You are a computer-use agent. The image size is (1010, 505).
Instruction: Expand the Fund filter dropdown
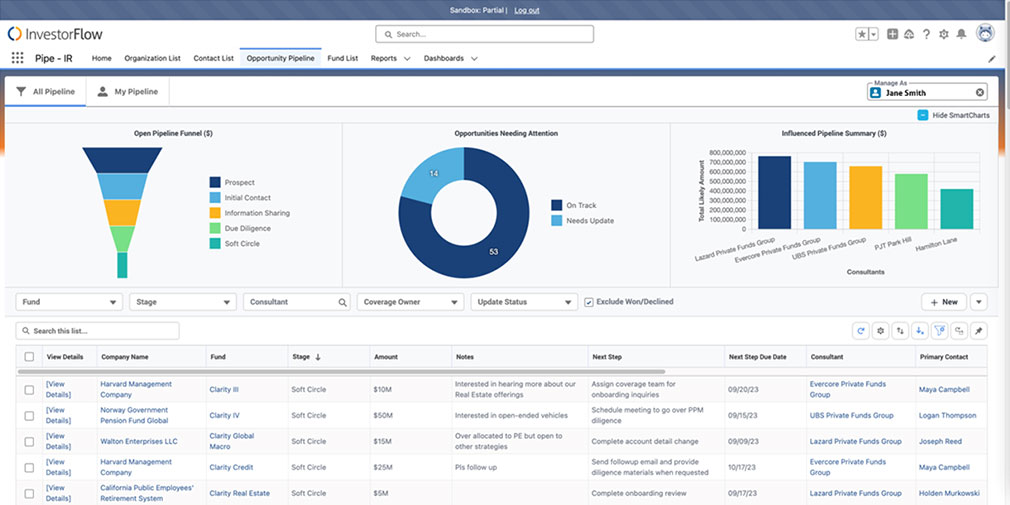coord(68,301)
